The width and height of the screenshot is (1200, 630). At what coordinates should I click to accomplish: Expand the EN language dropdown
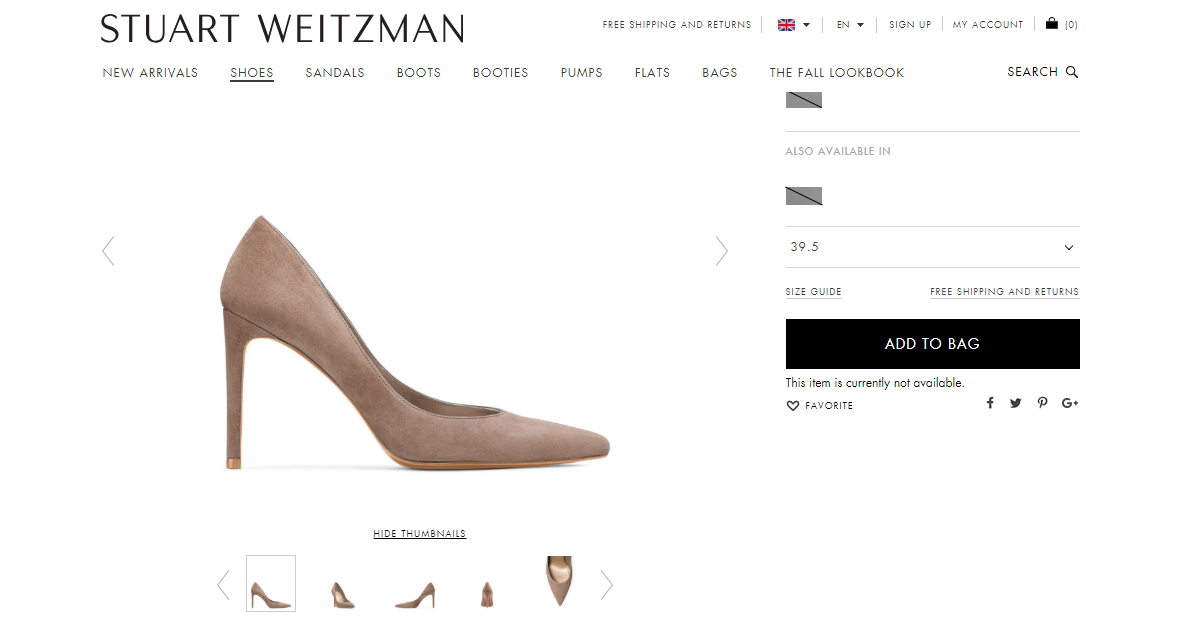(x=849, y=23)
